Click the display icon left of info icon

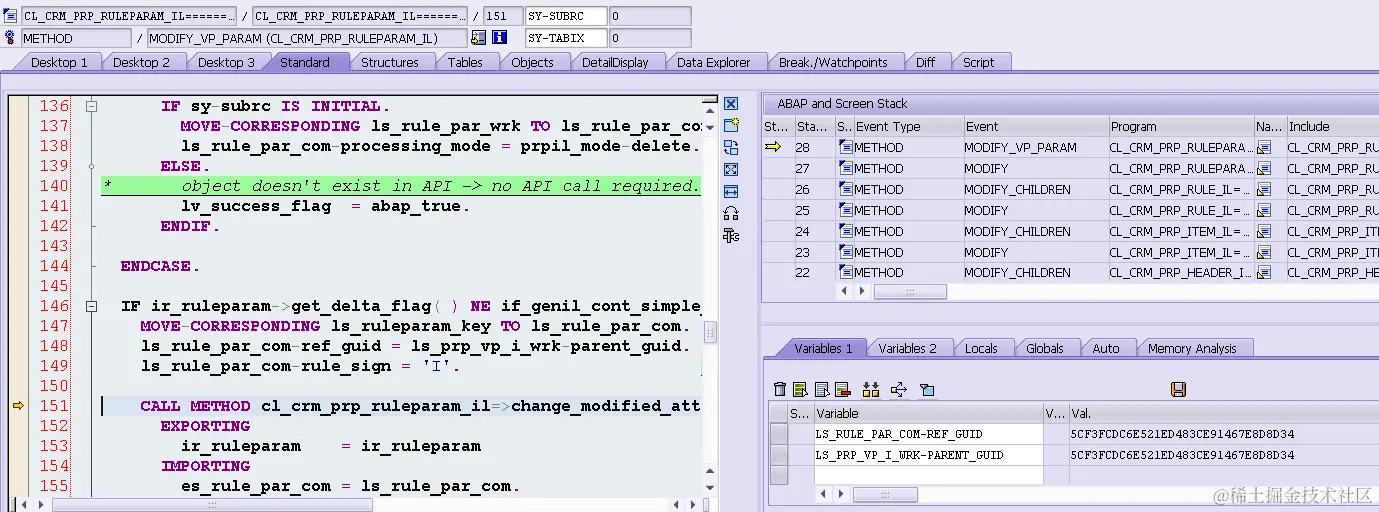(x=478, y=37)
